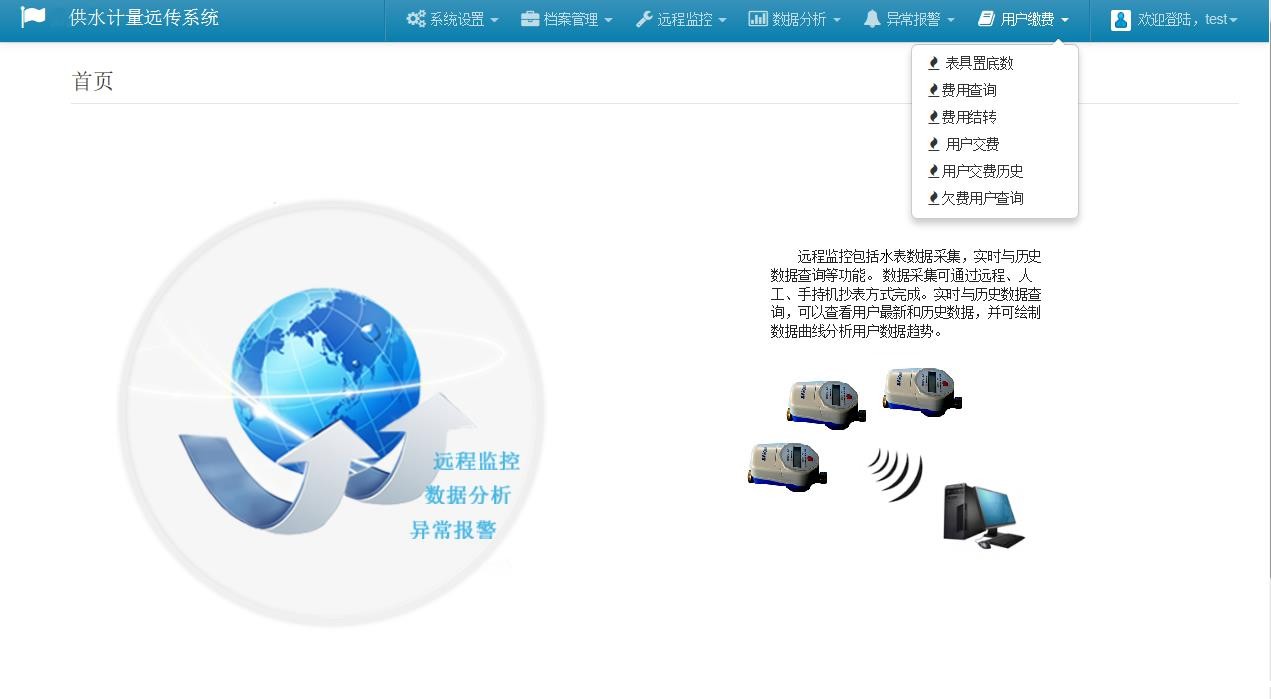Click the user avatar icon beside 欢迎登陆
The image size is (1271, 699).
(x=1120, y=20)
